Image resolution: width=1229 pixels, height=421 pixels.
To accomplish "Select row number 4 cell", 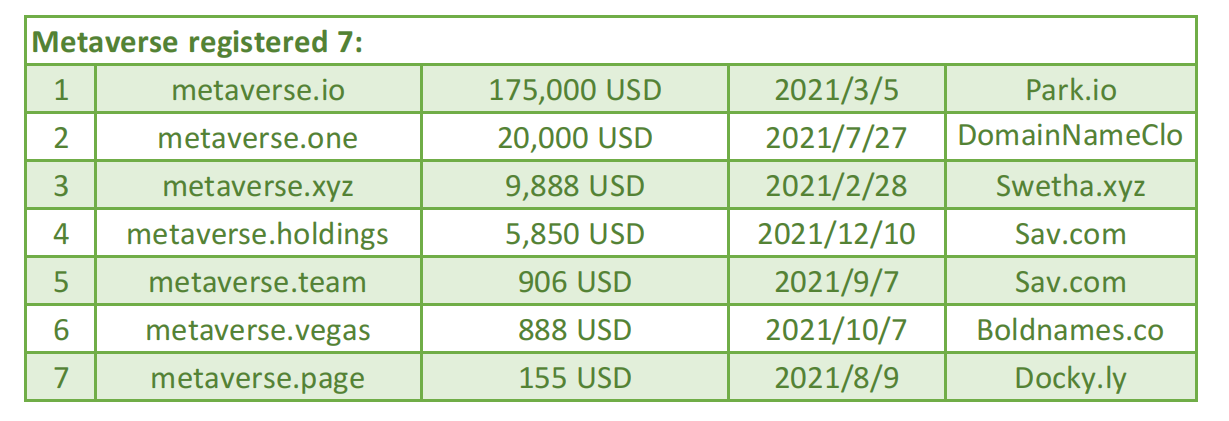I will point(61,233).
